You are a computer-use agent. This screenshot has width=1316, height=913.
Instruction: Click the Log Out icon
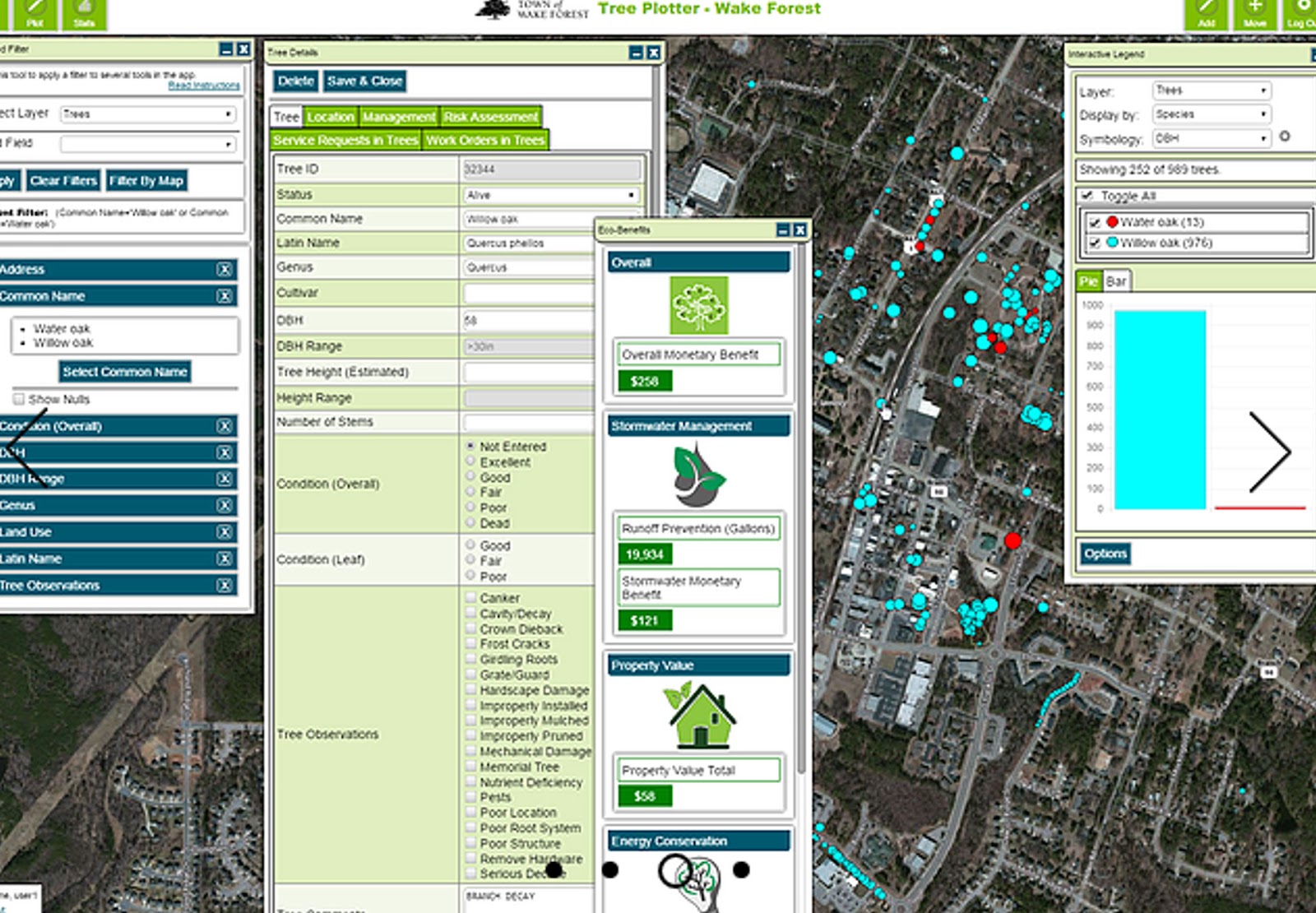point(1302,12)
